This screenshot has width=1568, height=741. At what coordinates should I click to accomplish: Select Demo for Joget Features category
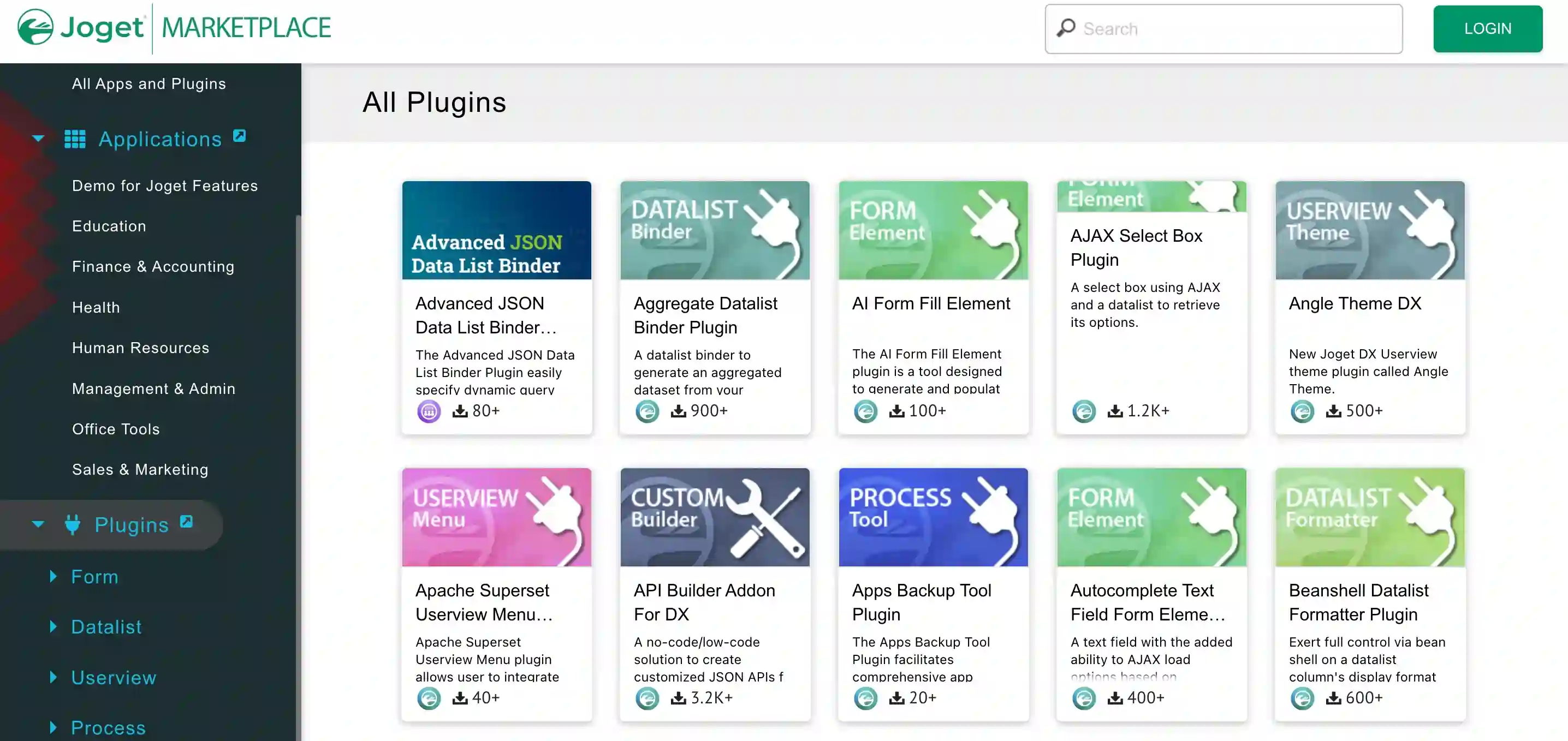click(165, 186)
